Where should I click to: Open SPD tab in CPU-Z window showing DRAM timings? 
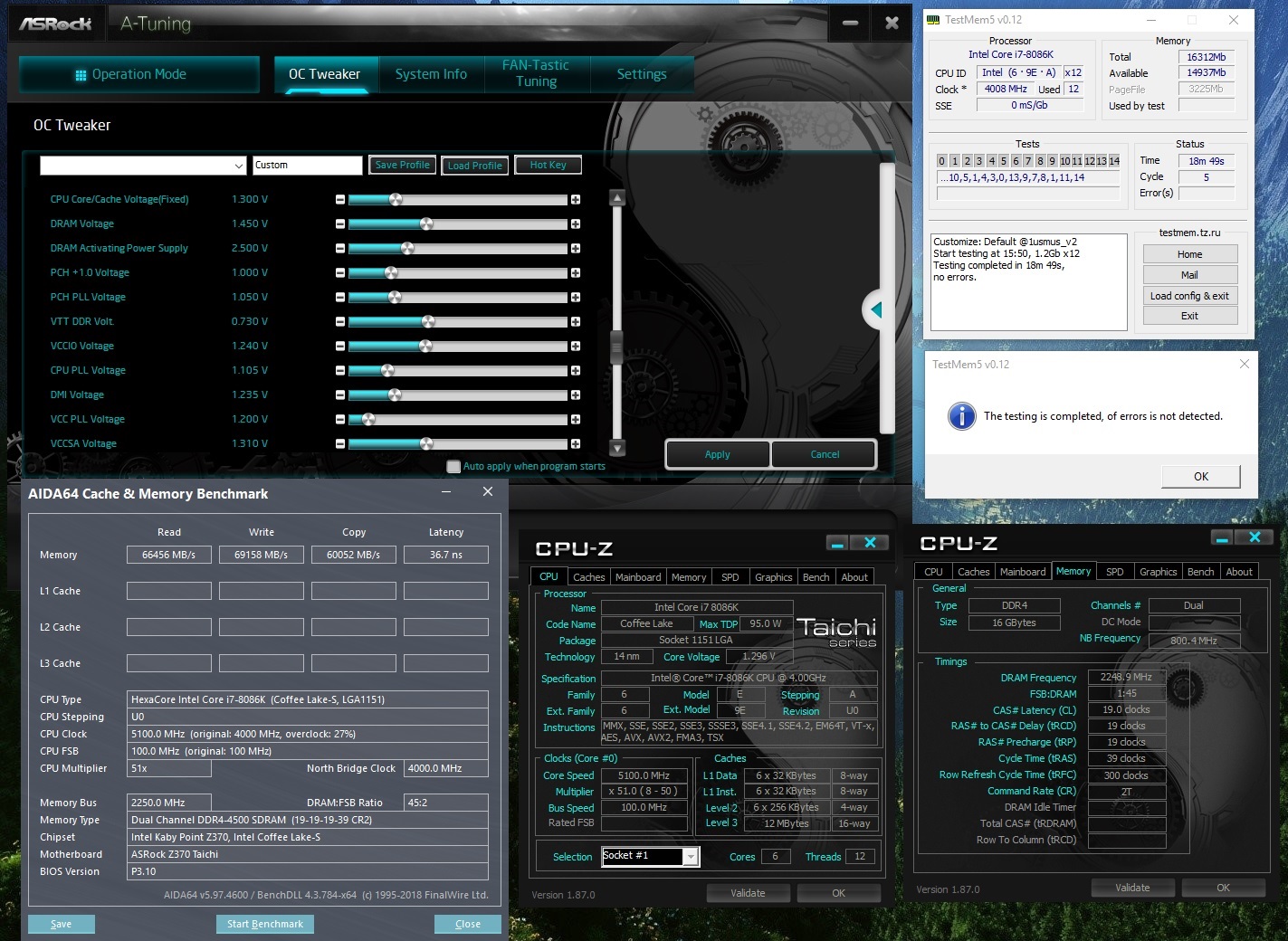coord(1115,572)
